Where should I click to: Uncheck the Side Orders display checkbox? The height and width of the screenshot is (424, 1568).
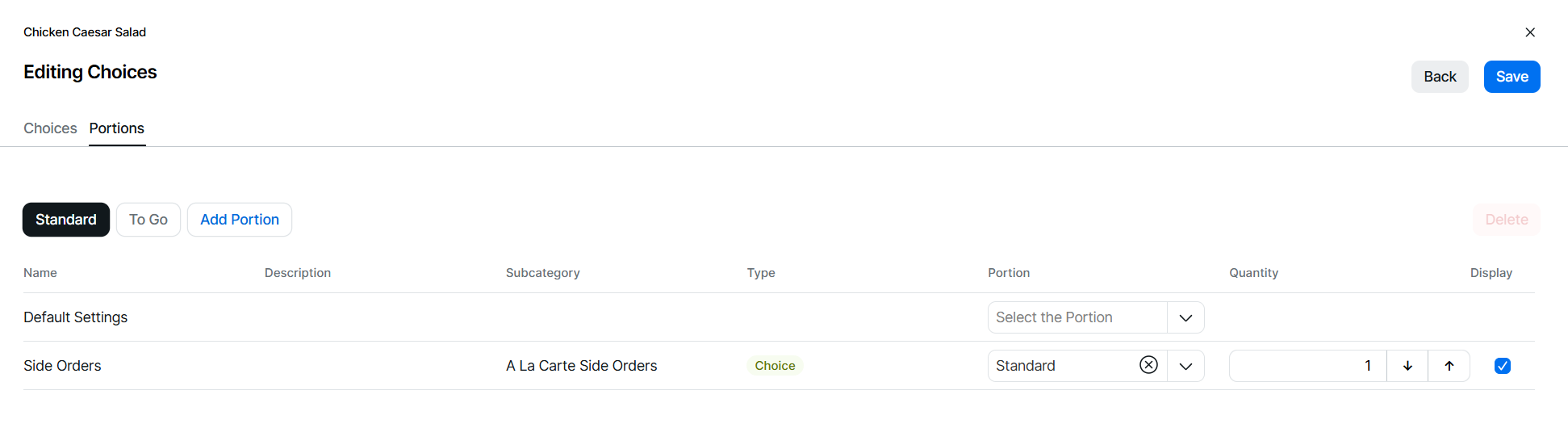coord(1502,366)
